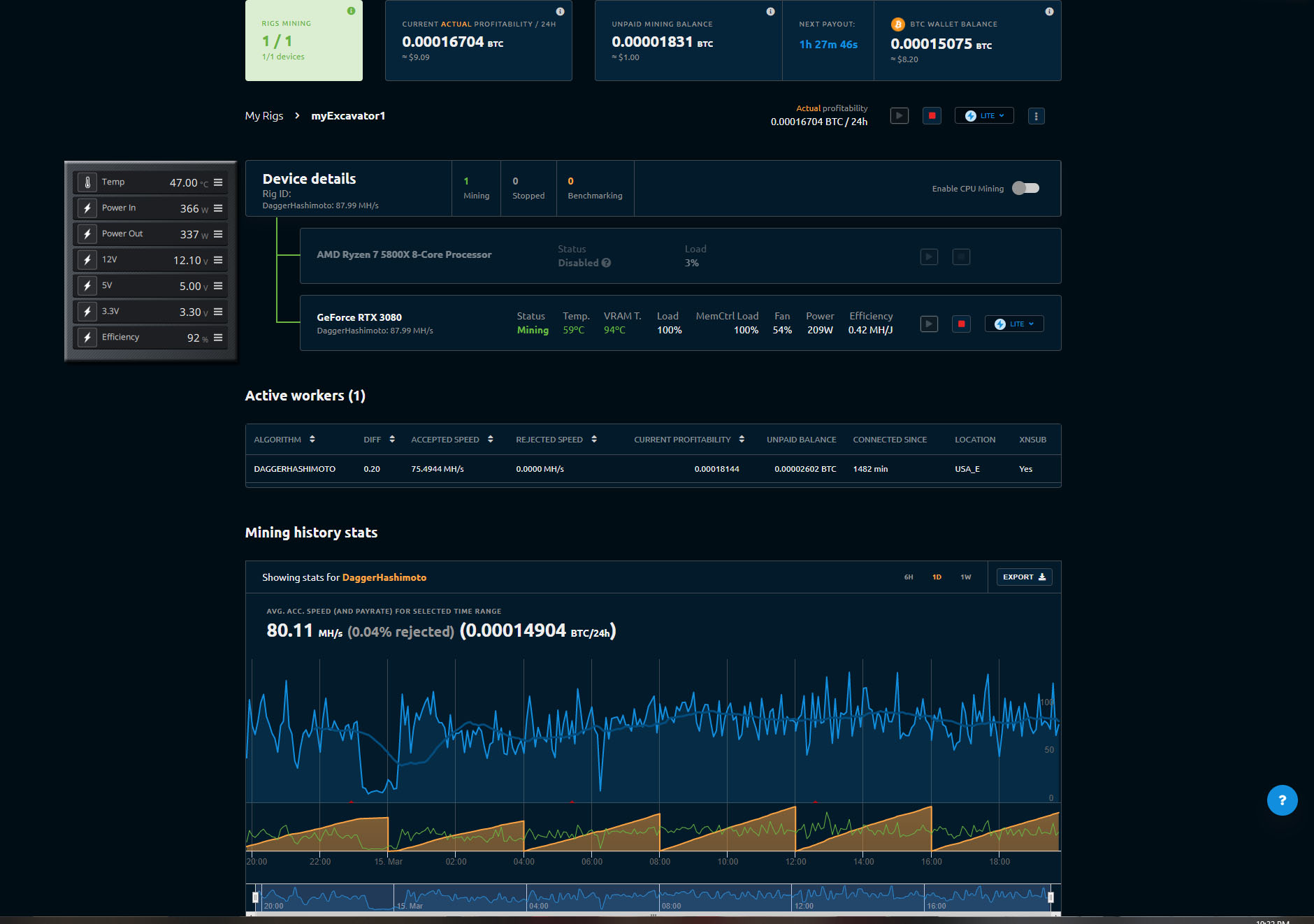This screenshot has height=924, width=1314.
Task: Click the 75.4944 MH/s accepted speed value
Action: click(x=438, y=469)
